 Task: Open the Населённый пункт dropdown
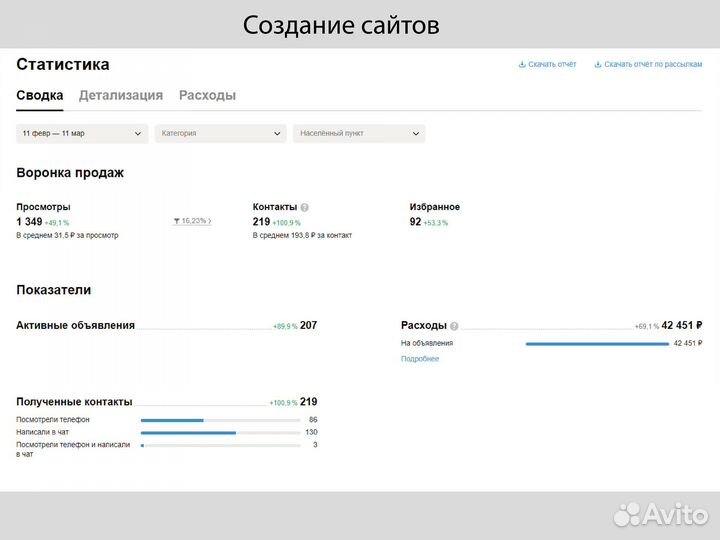pos(359,134)
